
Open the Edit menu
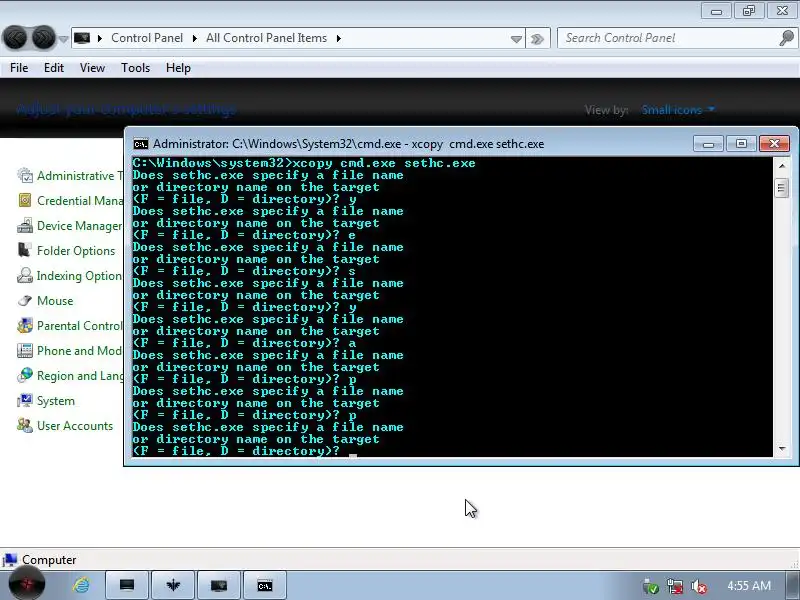(x=54, y=68)
